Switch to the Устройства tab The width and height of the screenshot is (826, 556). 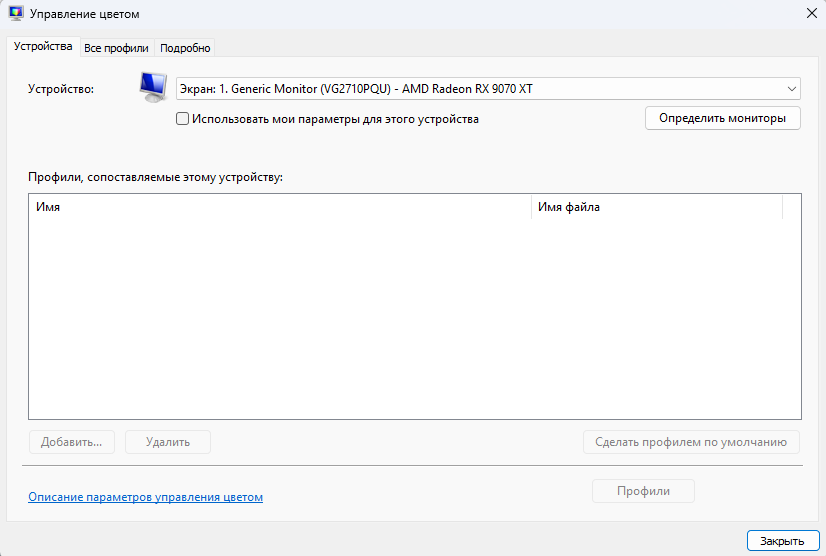[43, 46]
